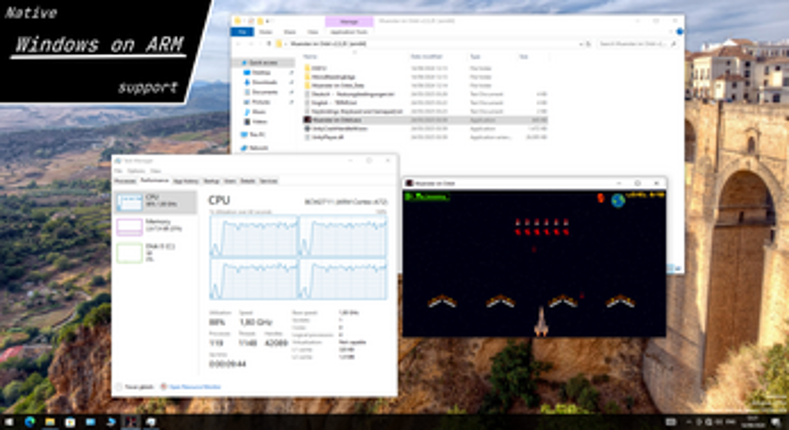Click the green status label in the game window

[427, 197]
